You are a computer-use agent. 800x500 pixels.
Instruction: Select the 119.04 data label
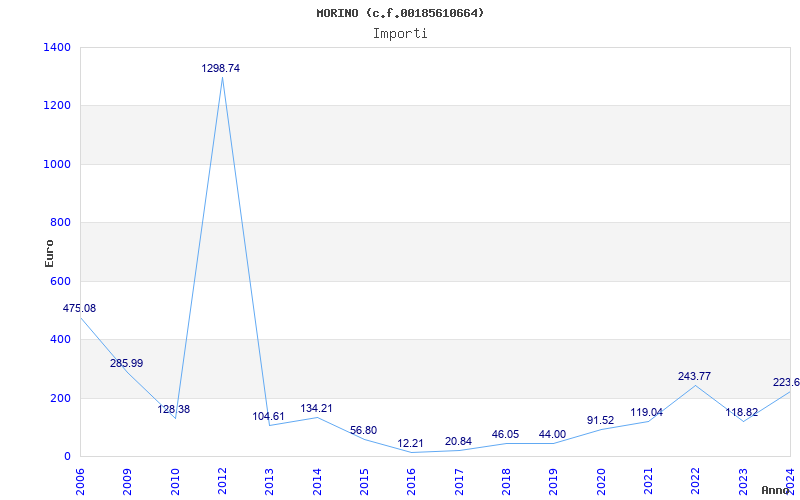click(646, 412)
